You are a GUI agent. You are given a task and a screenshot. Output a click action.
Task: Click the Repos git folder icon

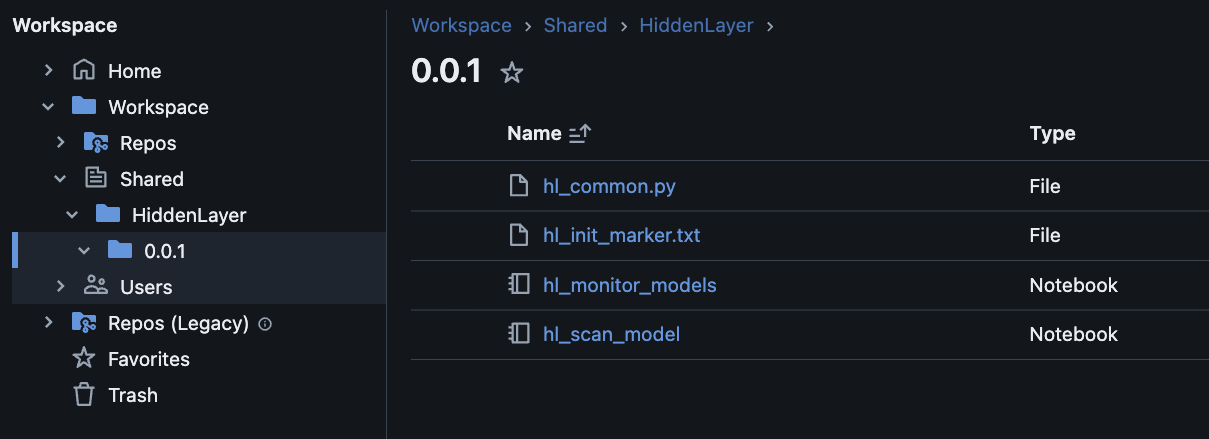tap(96, 142)
